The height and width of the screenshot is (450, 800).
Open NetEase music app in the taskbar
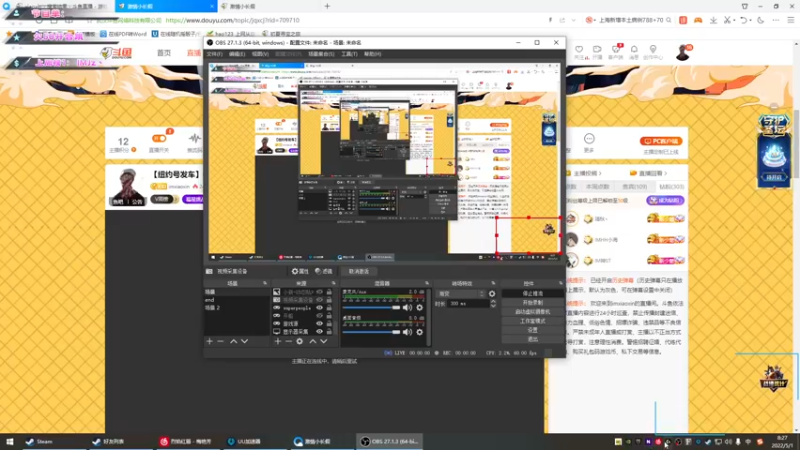(x=185, y=441)
